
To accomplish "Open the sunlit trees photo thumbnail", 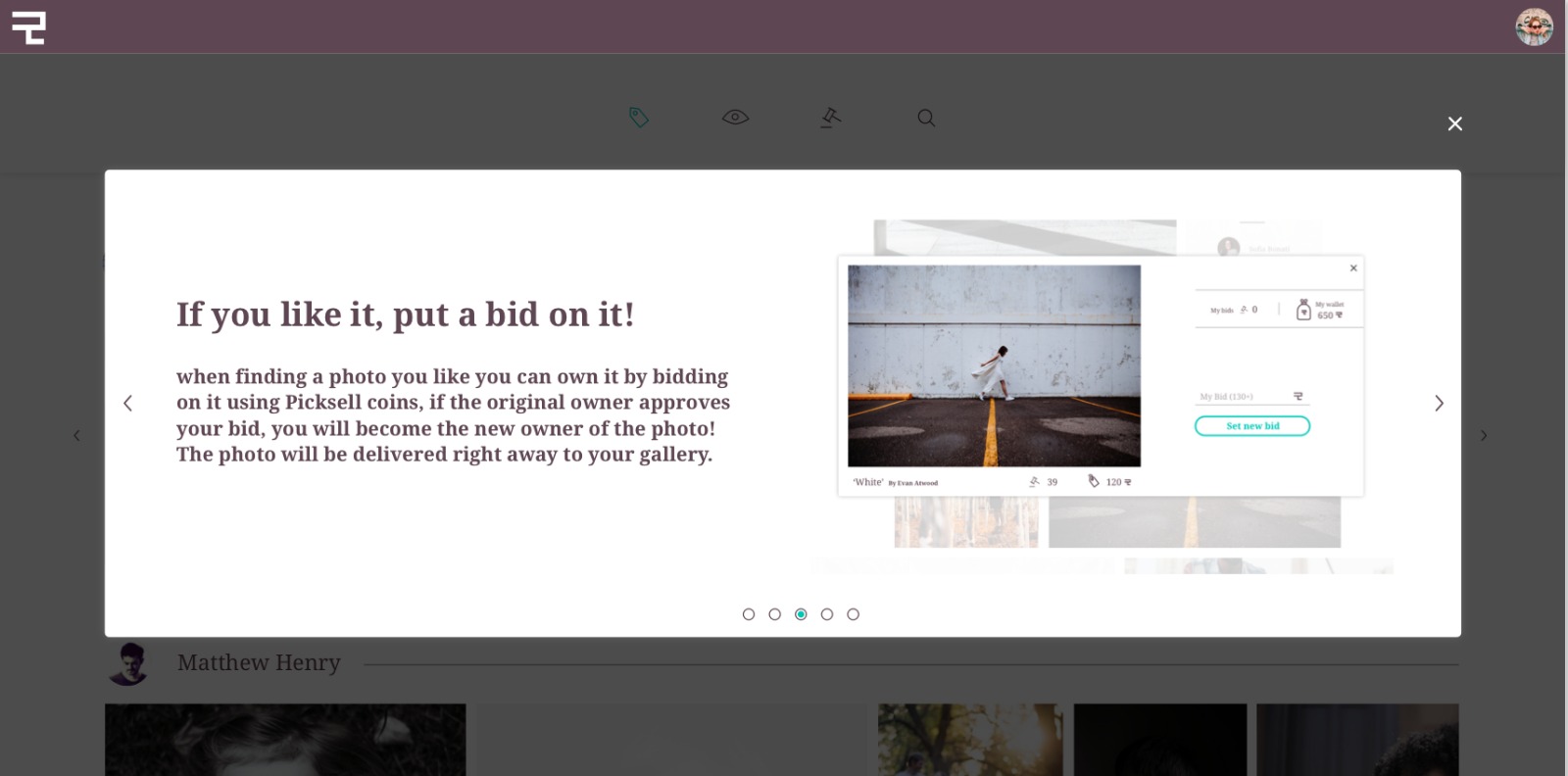I will click(970, 740).
